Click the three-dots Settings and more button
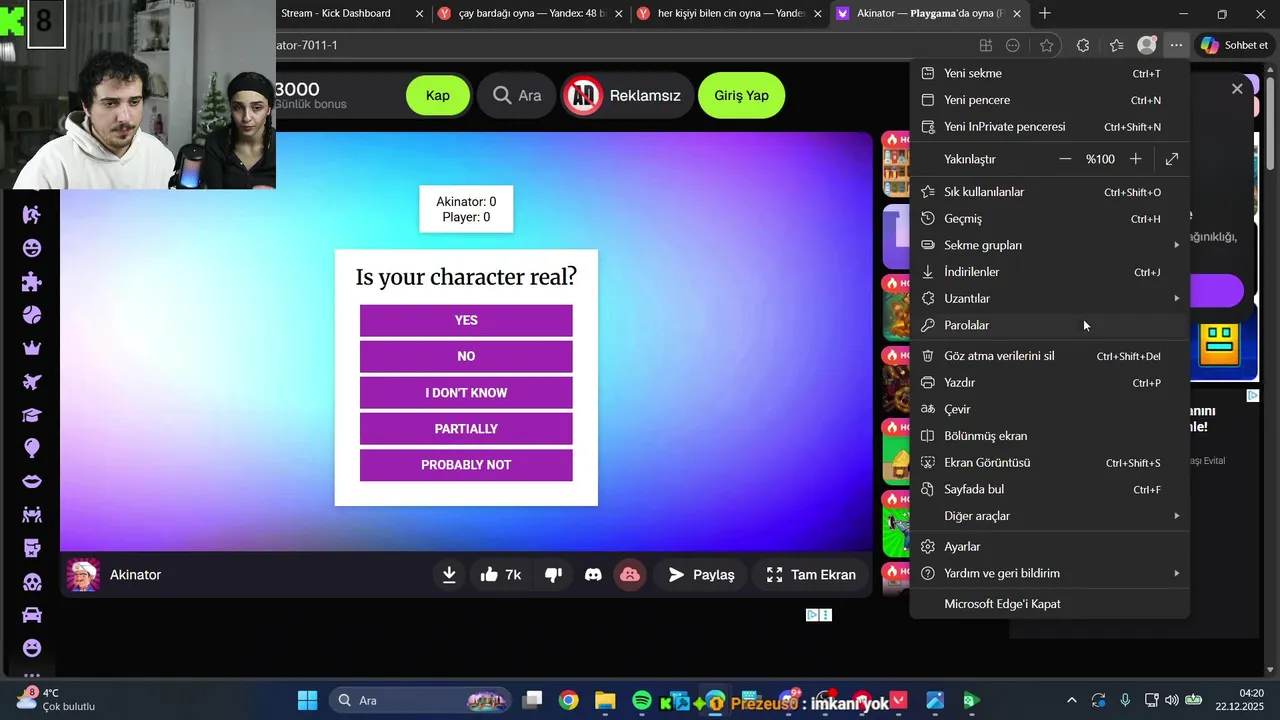Viewport: 1280px width, 720px height. [x=1176, y=45]
